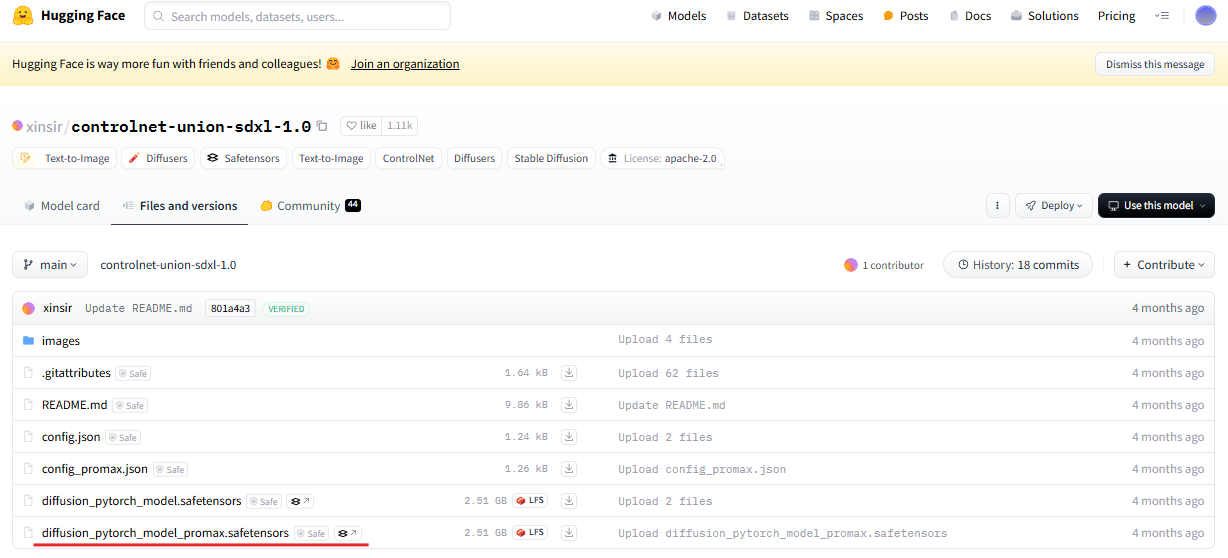Open the .gitattributes file

76,373
